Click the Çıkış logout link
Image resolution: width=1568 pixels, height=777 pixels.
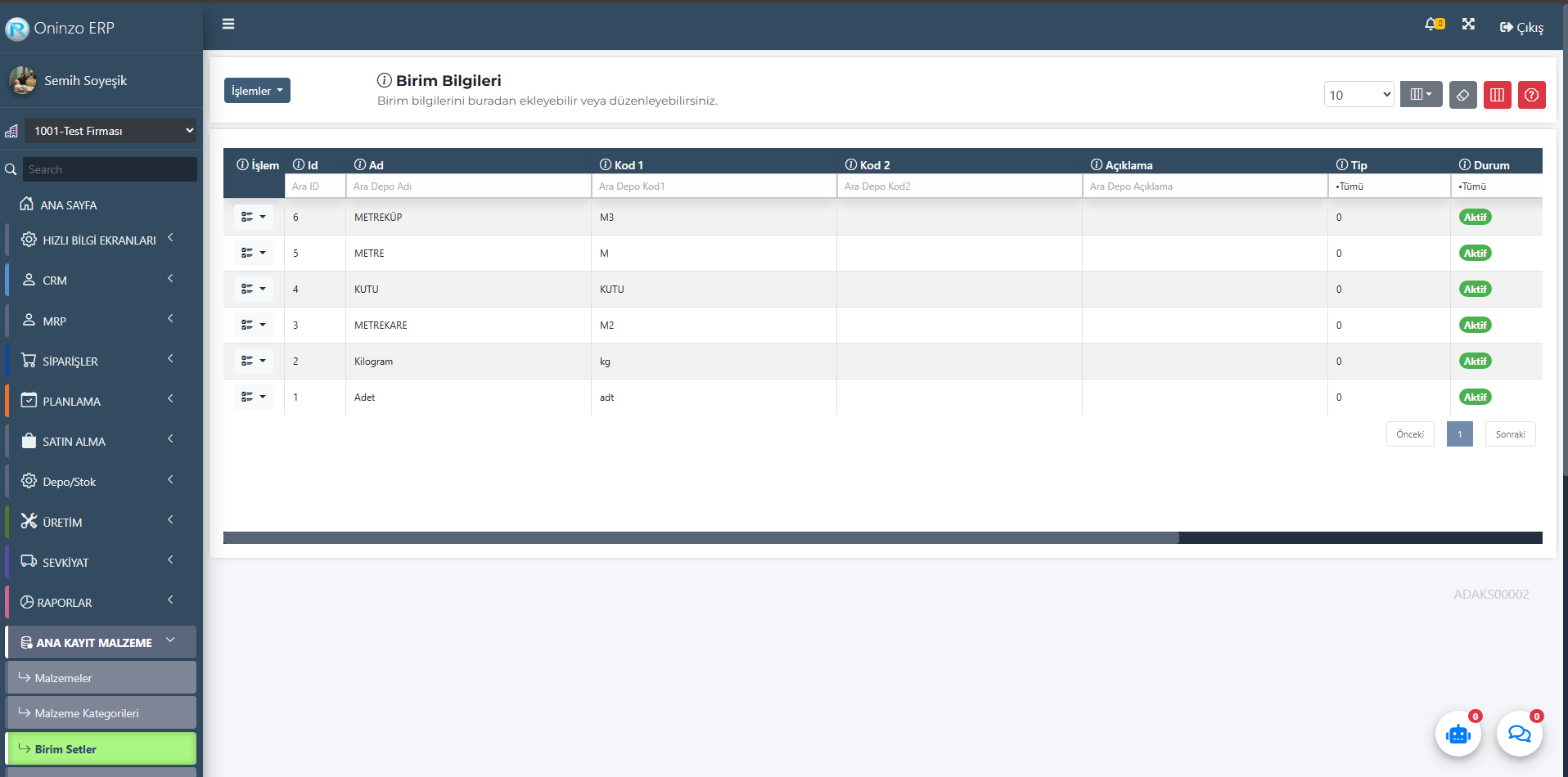(x=1521, y=28)
